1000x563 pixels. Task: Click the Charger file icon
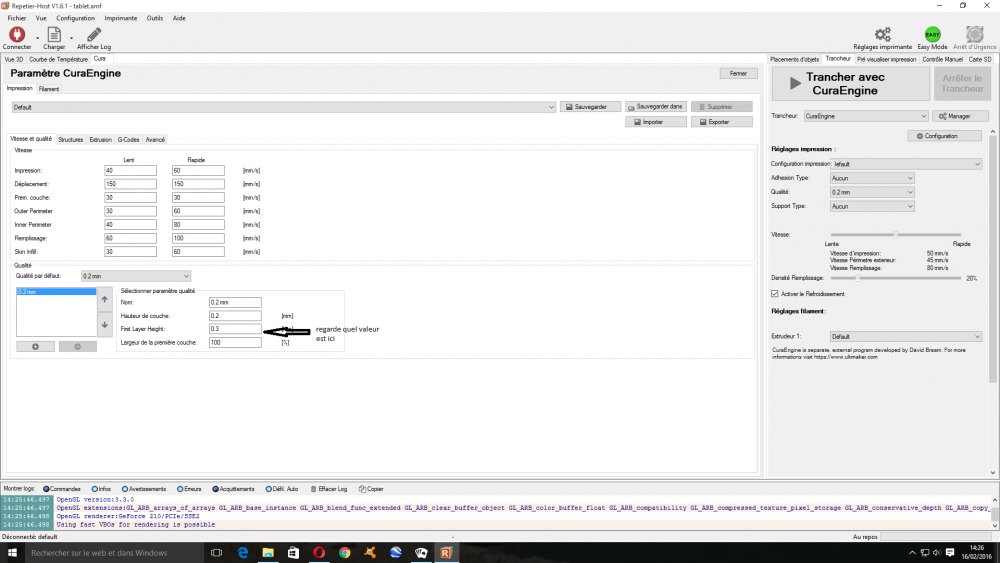pos(54,34)
